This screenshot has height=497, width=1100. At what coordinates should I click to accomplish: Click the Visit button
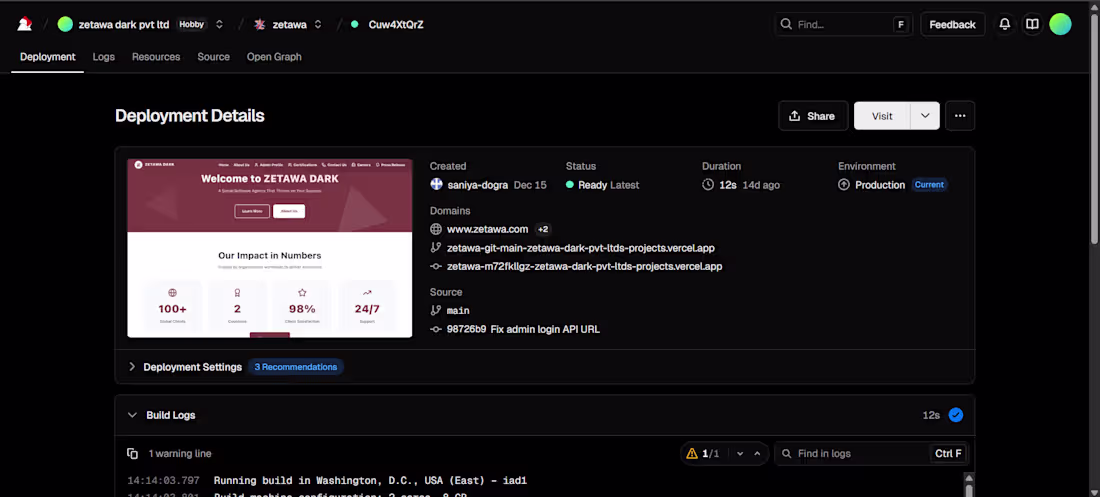pos(882,116)
